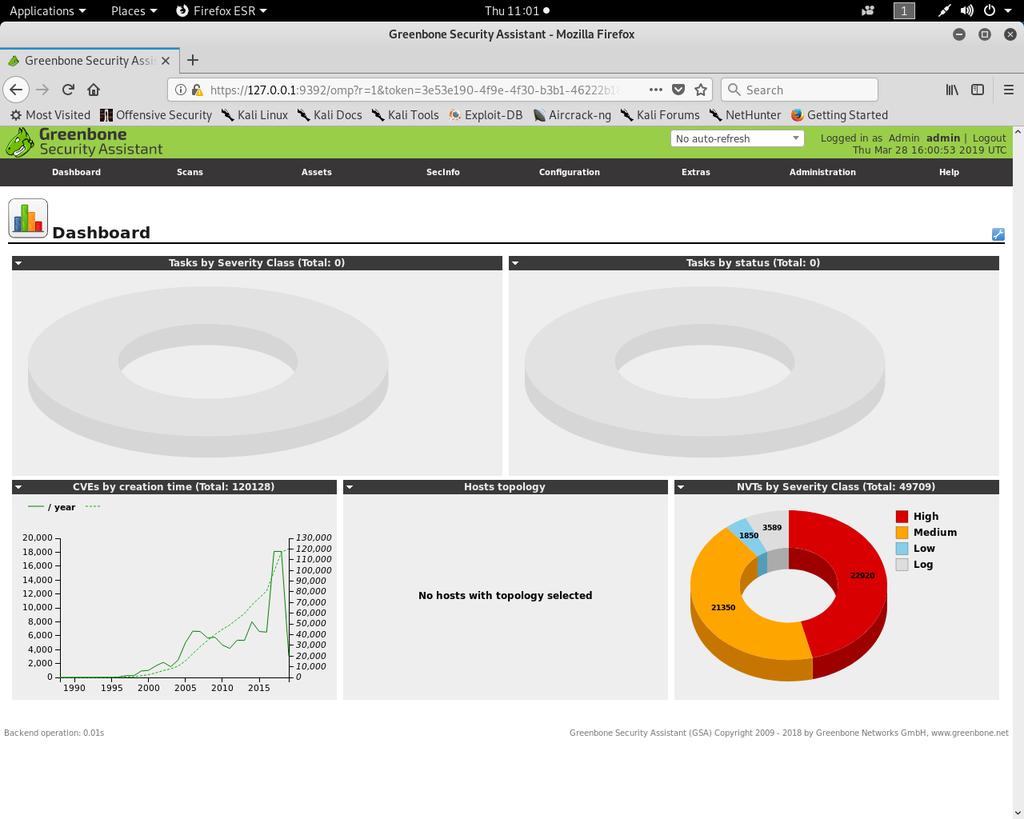The height and width of the screenshot is (819, 1024).
Task: Expand Tasks by Severity Class chart menu
Action: tap(18, 263)
